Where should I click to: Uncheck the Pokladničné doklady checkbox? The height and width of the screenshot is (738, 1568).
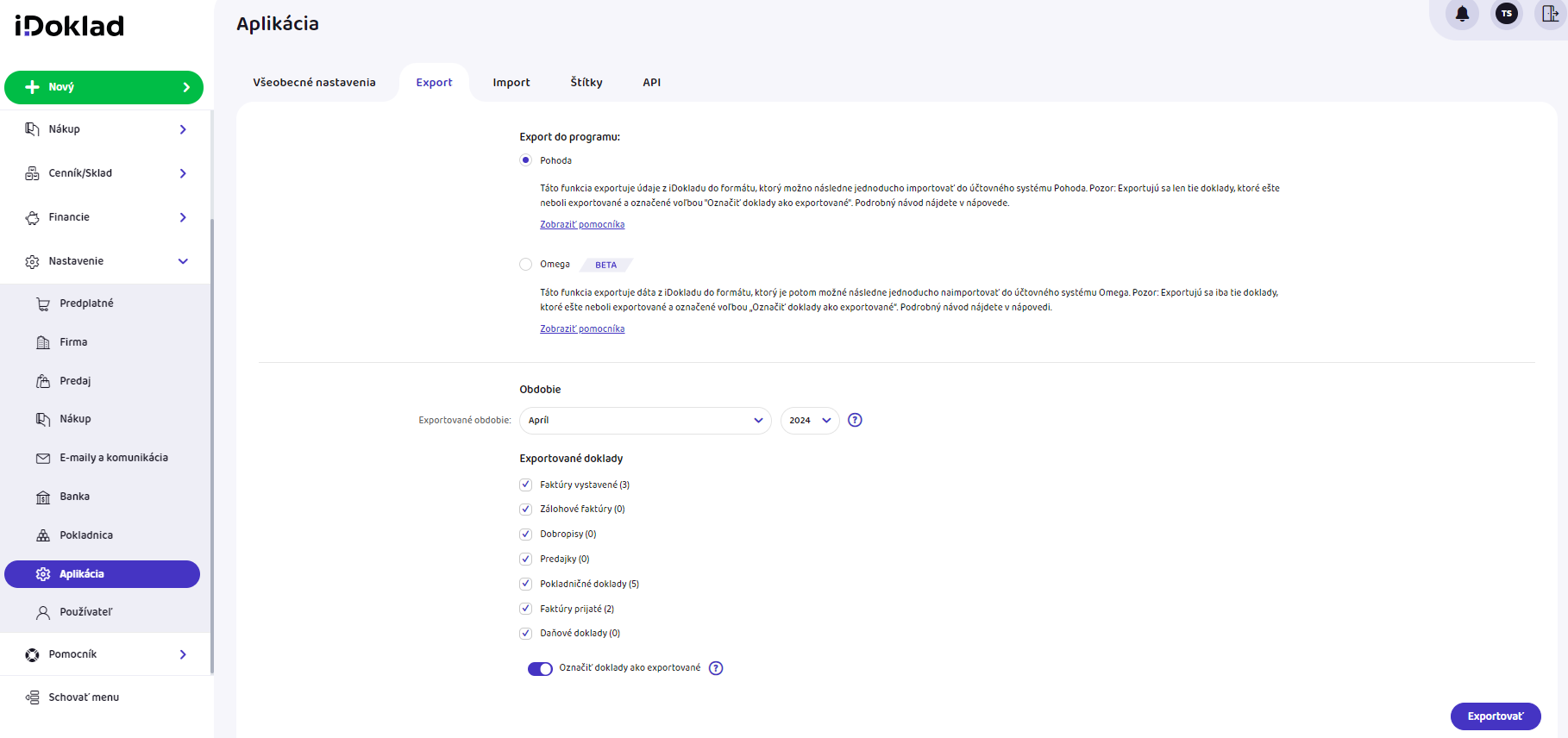(x=525, y=584)
